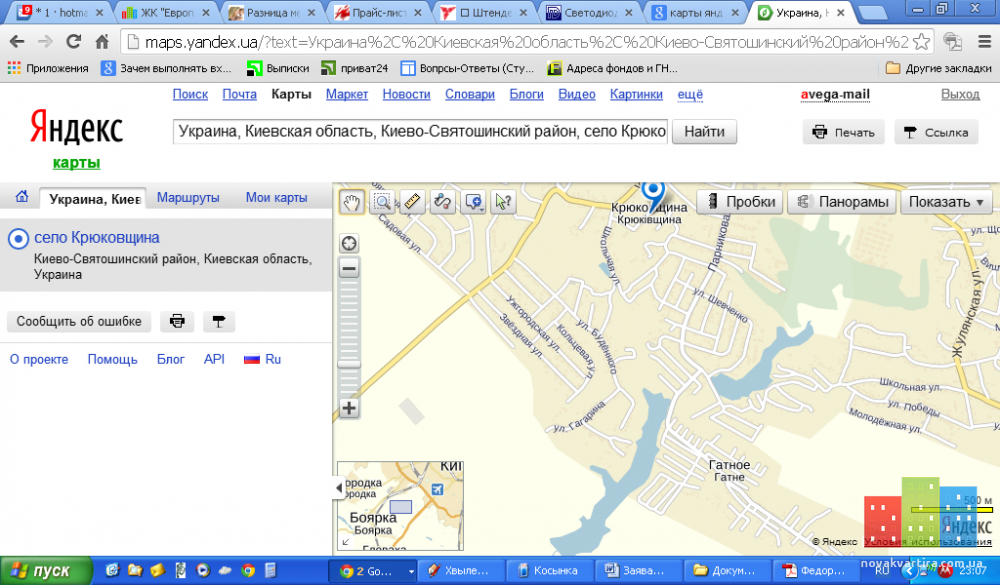
Task: Go to the home icon tab
Action: [x=22, y=197]
